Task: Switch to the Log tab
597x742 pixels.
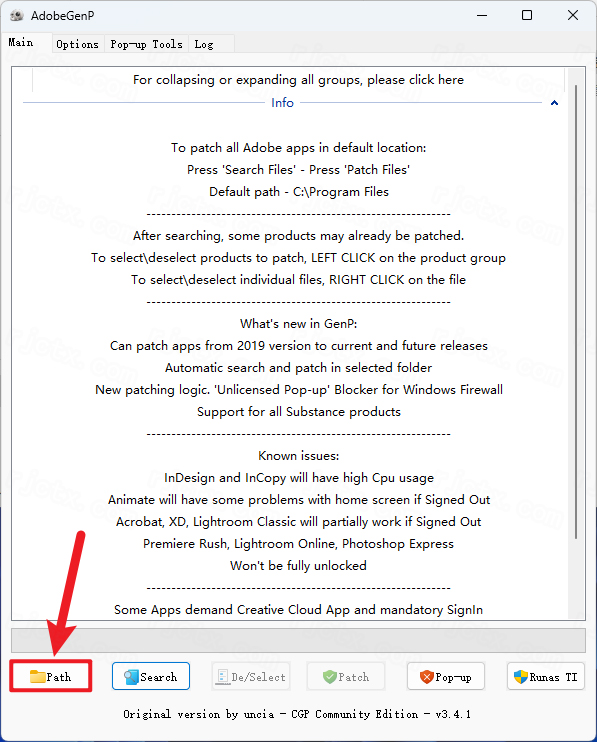Action: 211,44
